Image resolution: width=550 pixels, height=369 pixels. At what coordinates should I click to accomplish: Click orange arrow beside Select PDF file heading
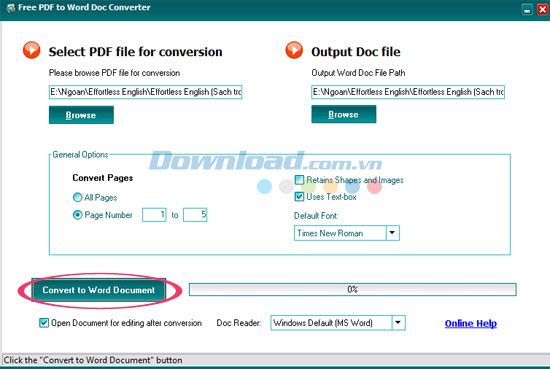32,50
